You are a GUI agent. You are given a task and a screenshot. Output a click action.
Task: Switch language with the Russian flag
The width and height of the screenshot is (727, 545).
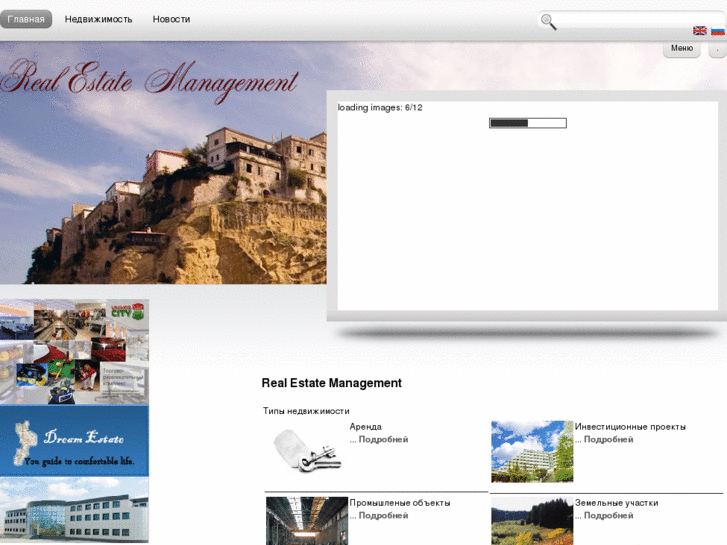click(x=718, y=31)
